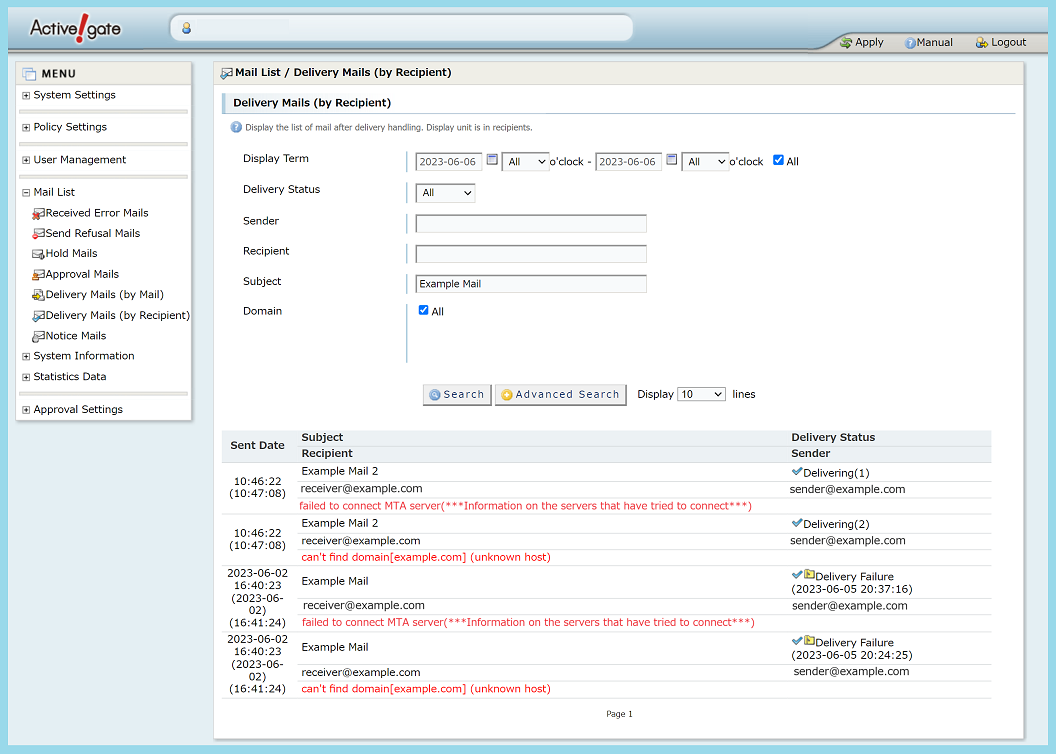This screenshot has width=1056, height=754.
Task: Click the Approval Mails icon in sidebar
Action: click(38, 275)
